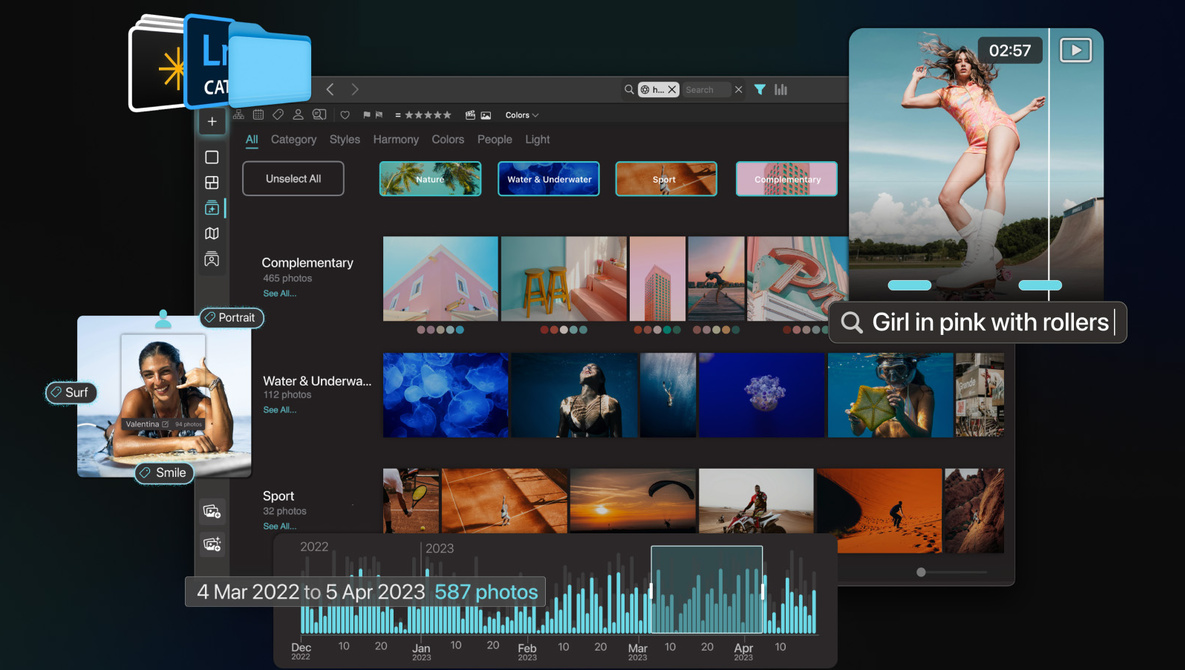
Task: Open the Harmony tab
Action: pos(396,139)
